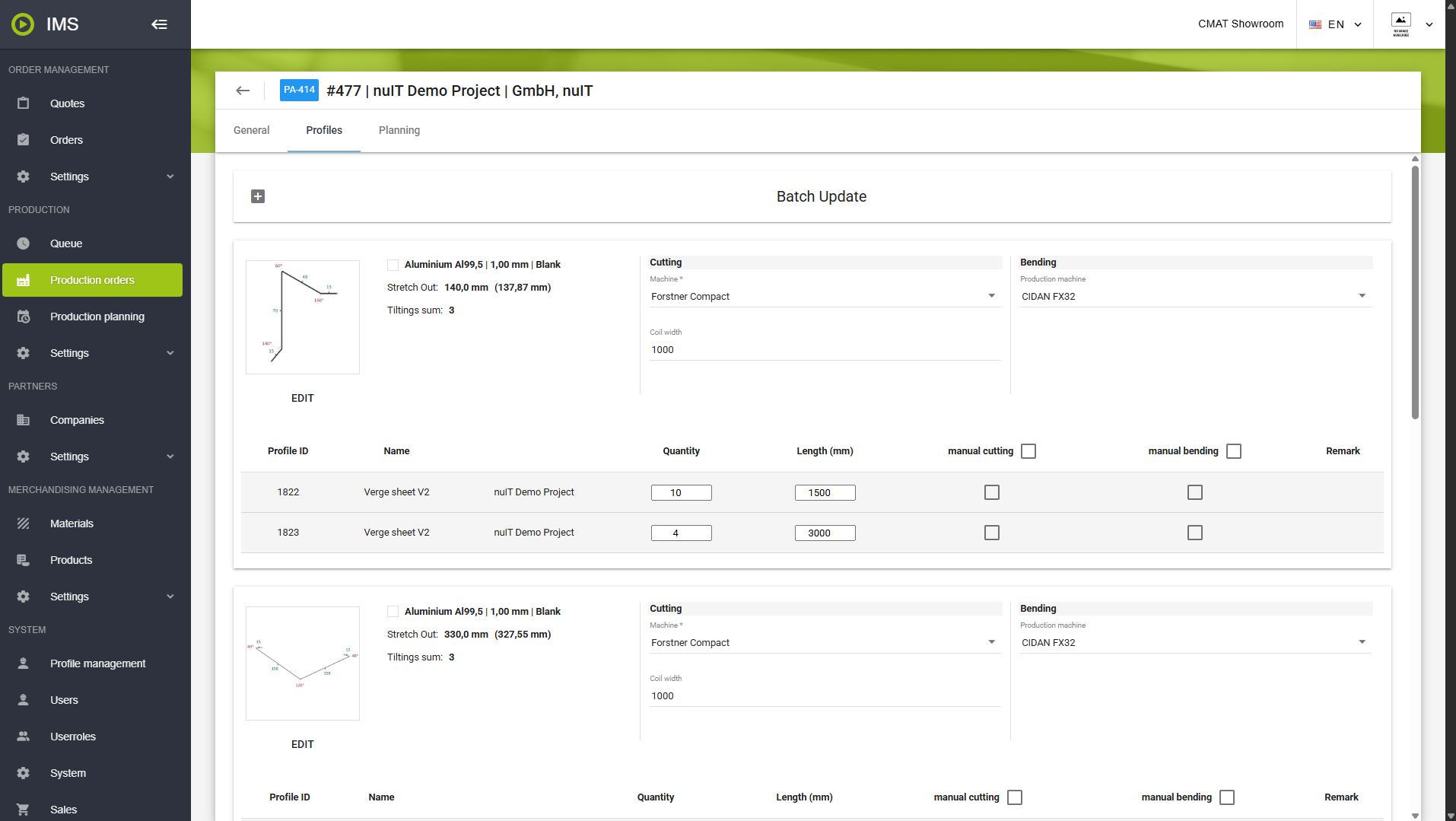Toggle manual bending header checkbox in first table
Screen dimensions: 1456x821
[x=1234, y=451]
